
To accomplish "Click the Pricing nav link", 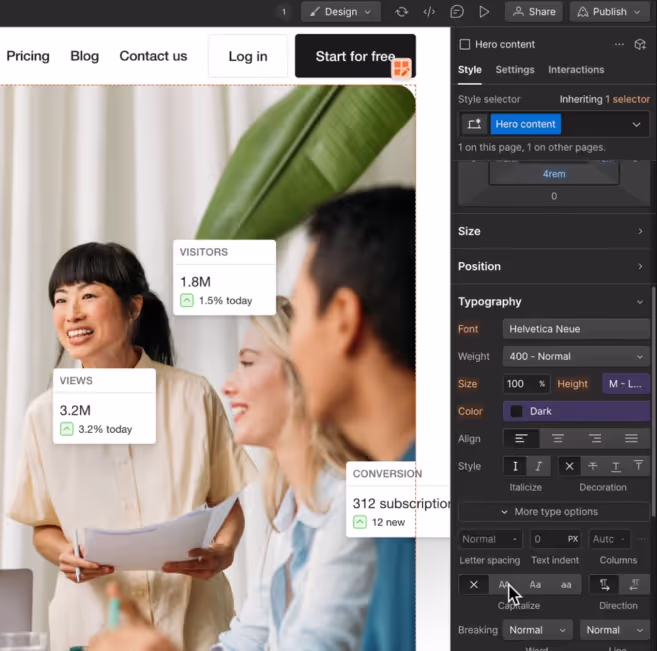I will pos(28,56).
